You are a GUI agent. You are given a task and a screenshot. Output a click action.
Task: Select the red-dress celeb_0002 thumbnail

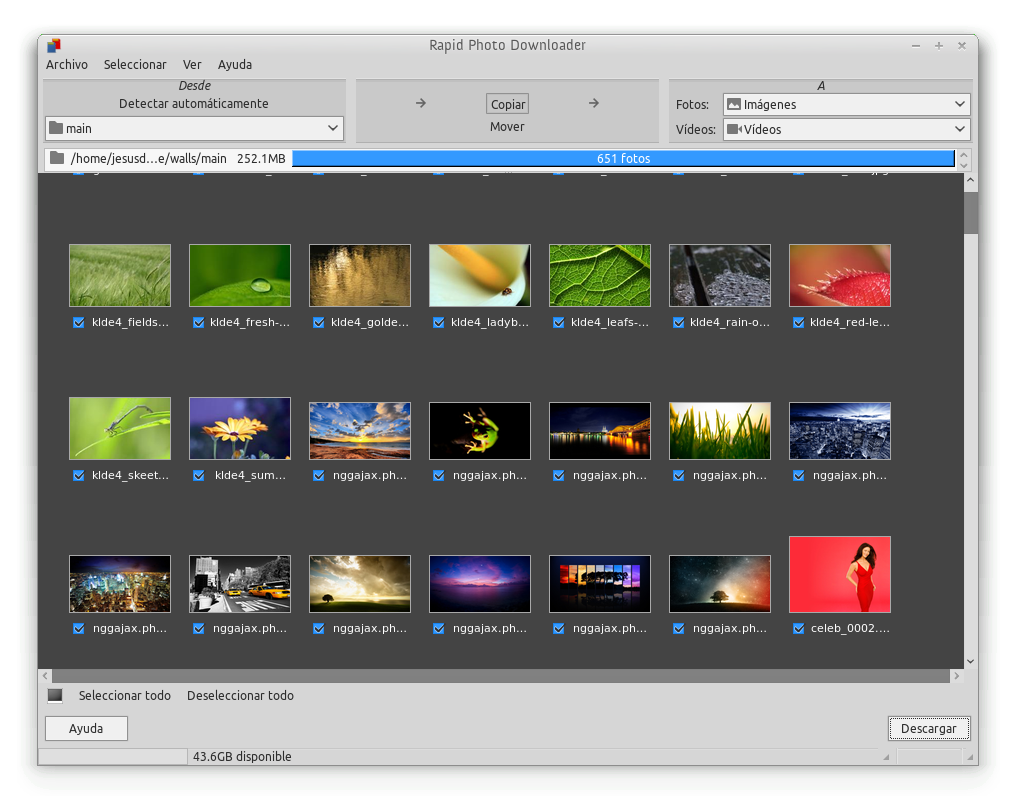click(x=839, y=574)
